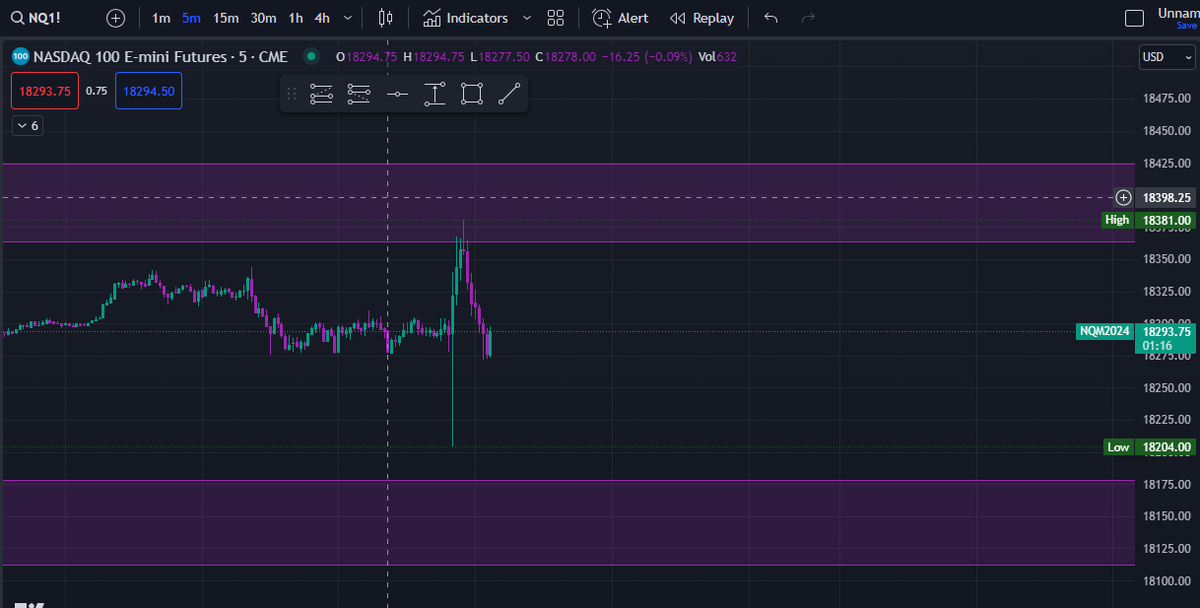
Task: Select the price range measure tool
Action: [x=434, y=94]
